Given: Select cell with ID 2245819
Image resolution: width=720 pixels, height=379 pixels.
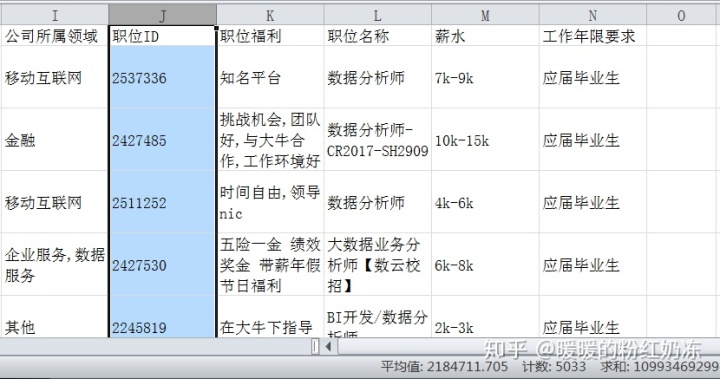Looking at the screenshot, I should click(x=162, y=317).
